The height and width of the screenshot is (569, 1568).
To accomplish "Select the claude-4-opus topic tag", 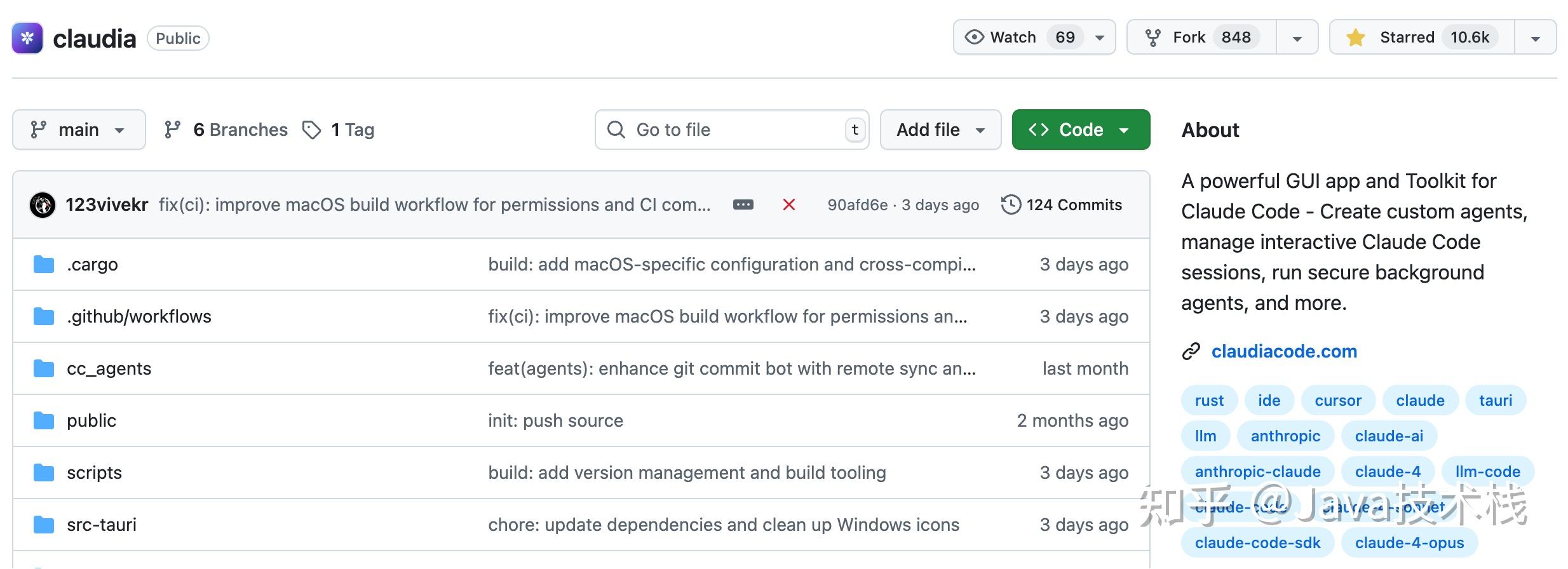I will [x=1409, y=543].
